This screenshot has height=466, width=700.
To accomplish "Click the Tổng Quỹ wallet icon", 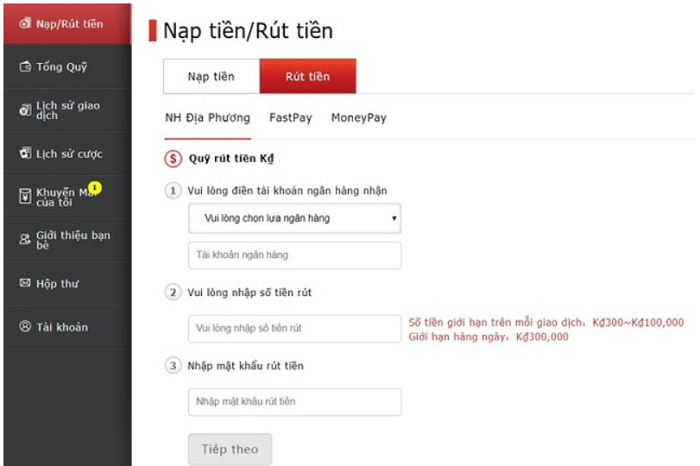I will coord(25,67).
